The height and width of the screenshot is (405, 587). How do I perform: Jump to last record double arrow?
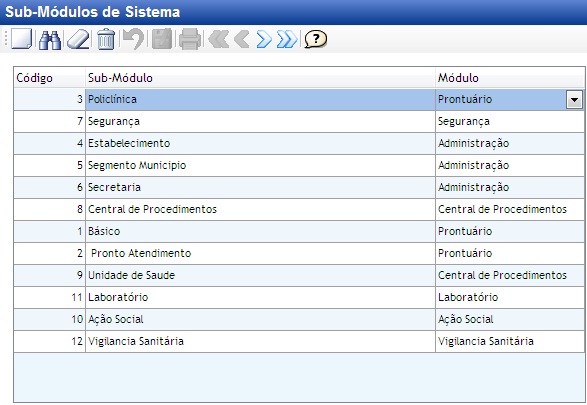tap(287, 39)
